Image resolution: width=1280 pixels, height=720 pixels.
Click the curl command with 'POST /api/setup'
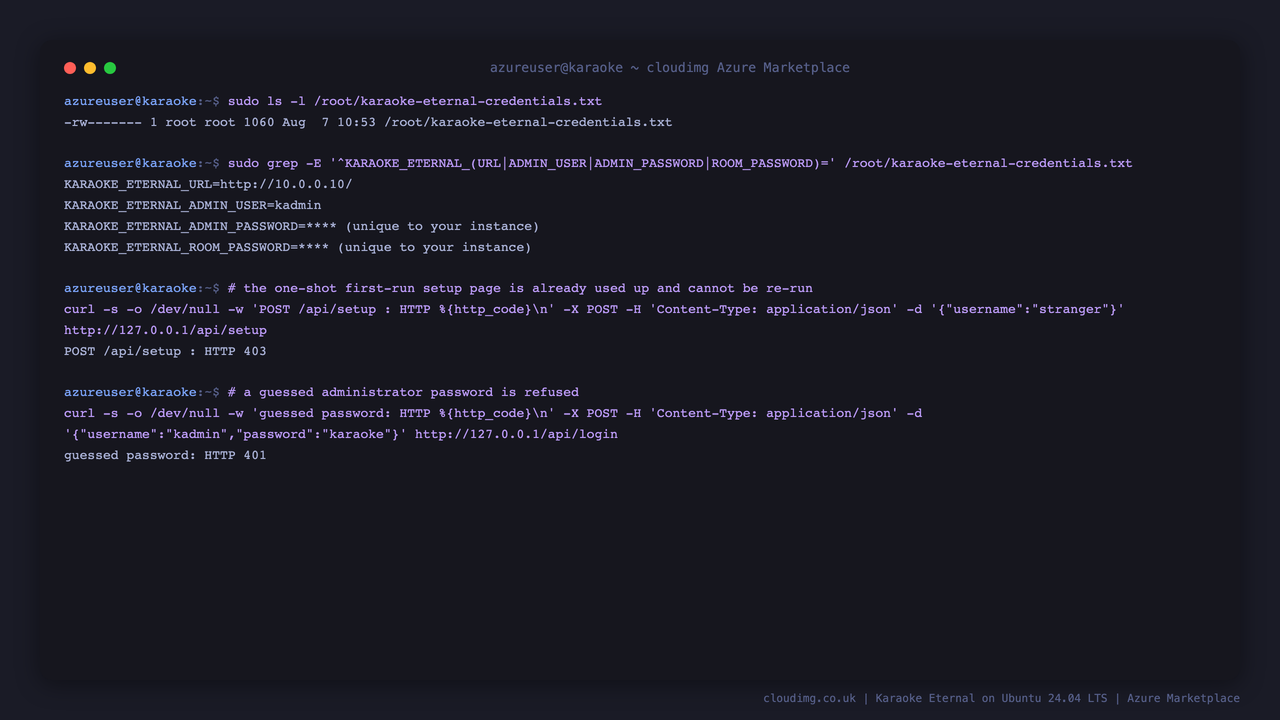point(594,309)
